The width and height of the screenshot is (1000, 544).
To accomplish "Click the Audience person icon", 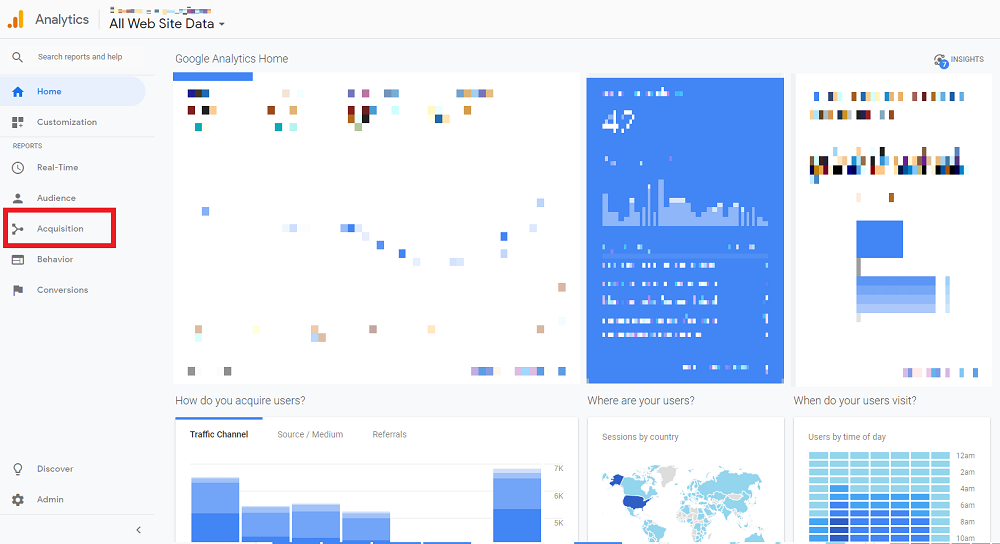I will pyautogui.click(x=18, y=198).
